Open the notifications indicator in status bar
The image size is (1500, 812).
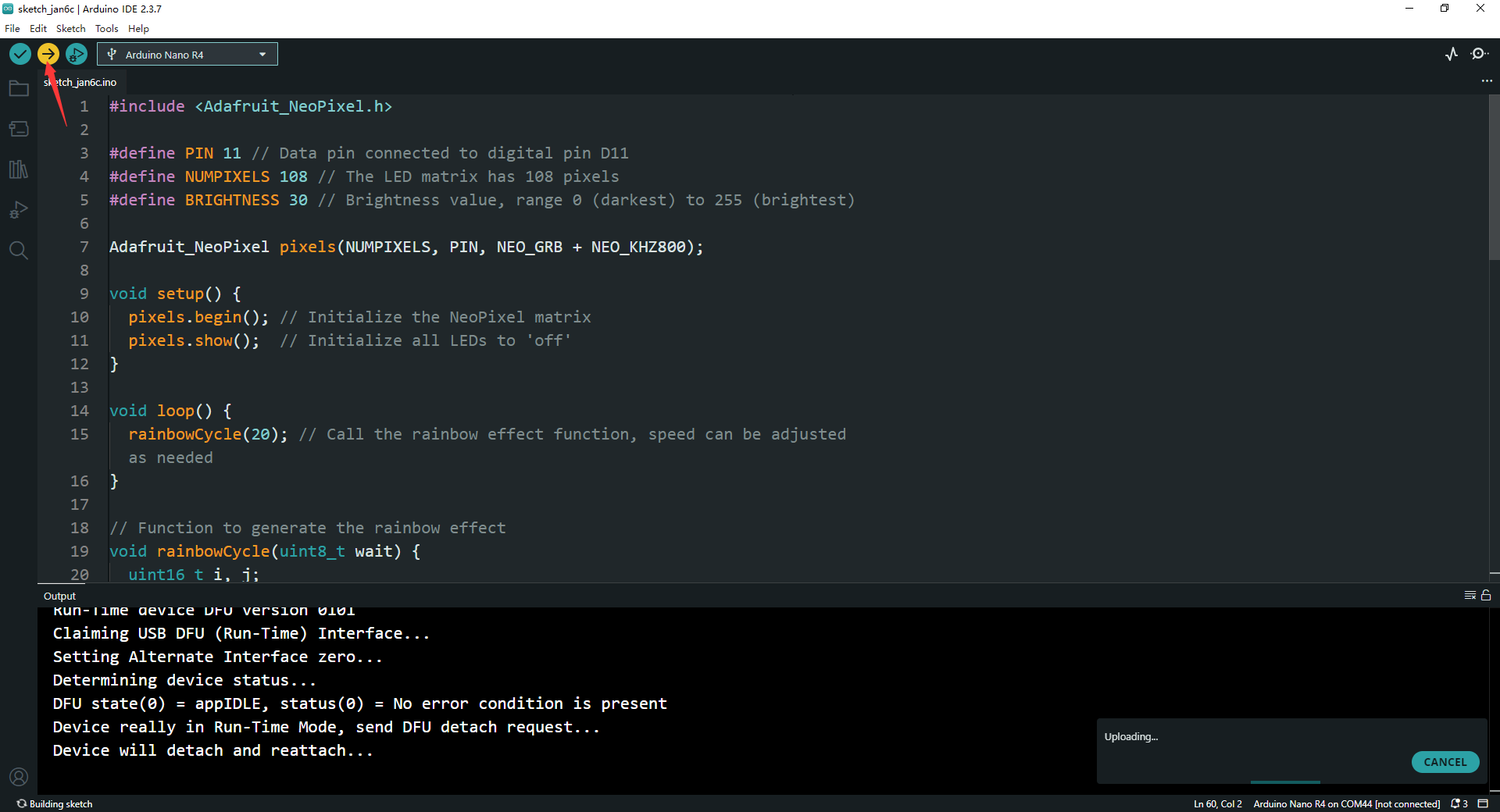pyautogui.click(x=1459, y=803)
